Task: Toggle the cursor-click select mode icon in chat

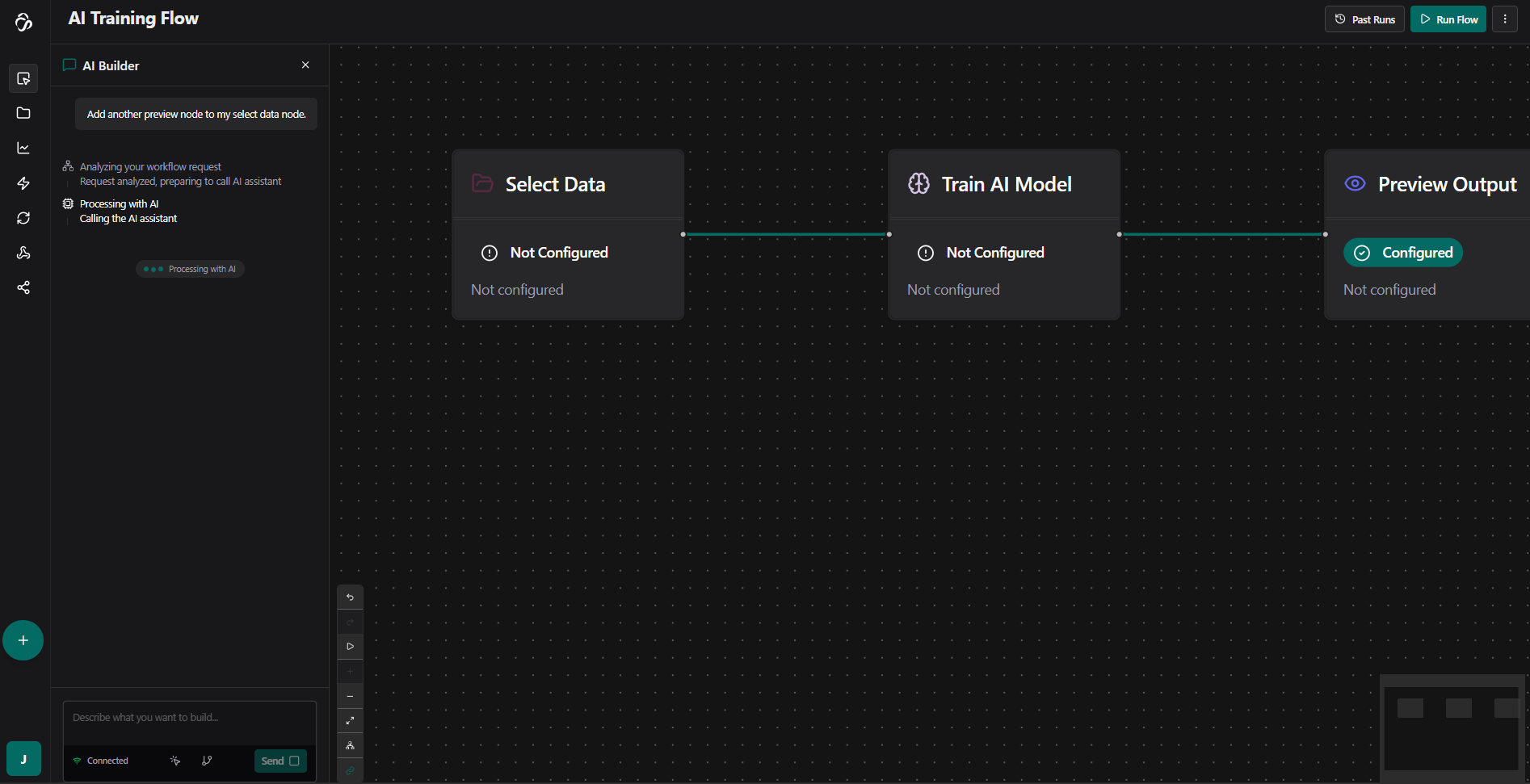Action: [x=175, y=761]
